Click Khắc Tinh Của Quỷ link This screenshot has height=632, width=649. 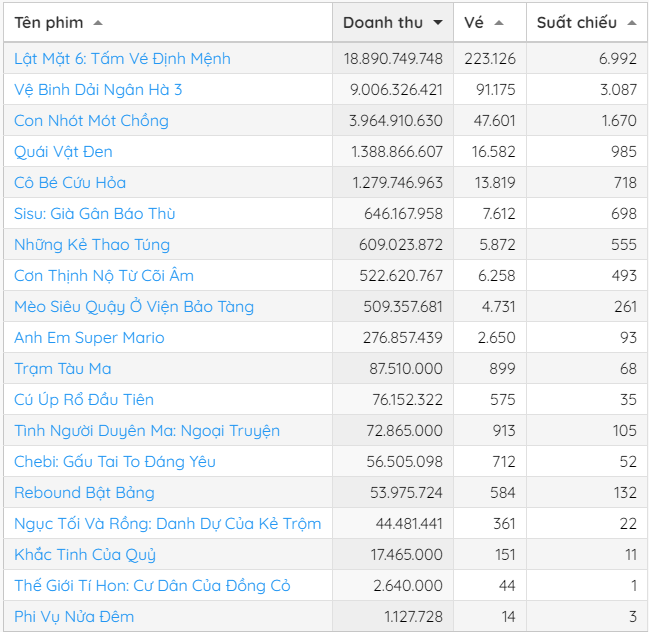85,555
